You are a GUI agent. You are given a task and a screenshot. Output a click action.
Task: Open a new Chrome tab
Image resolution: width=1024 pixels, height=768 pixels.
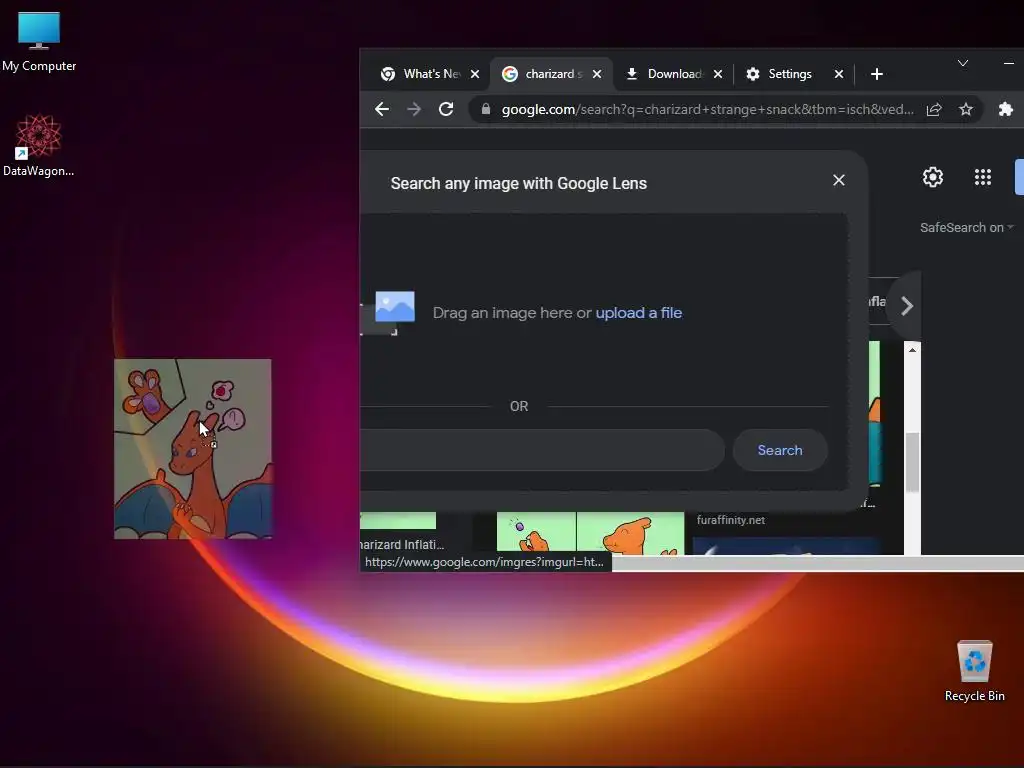(x=877, y=74)
